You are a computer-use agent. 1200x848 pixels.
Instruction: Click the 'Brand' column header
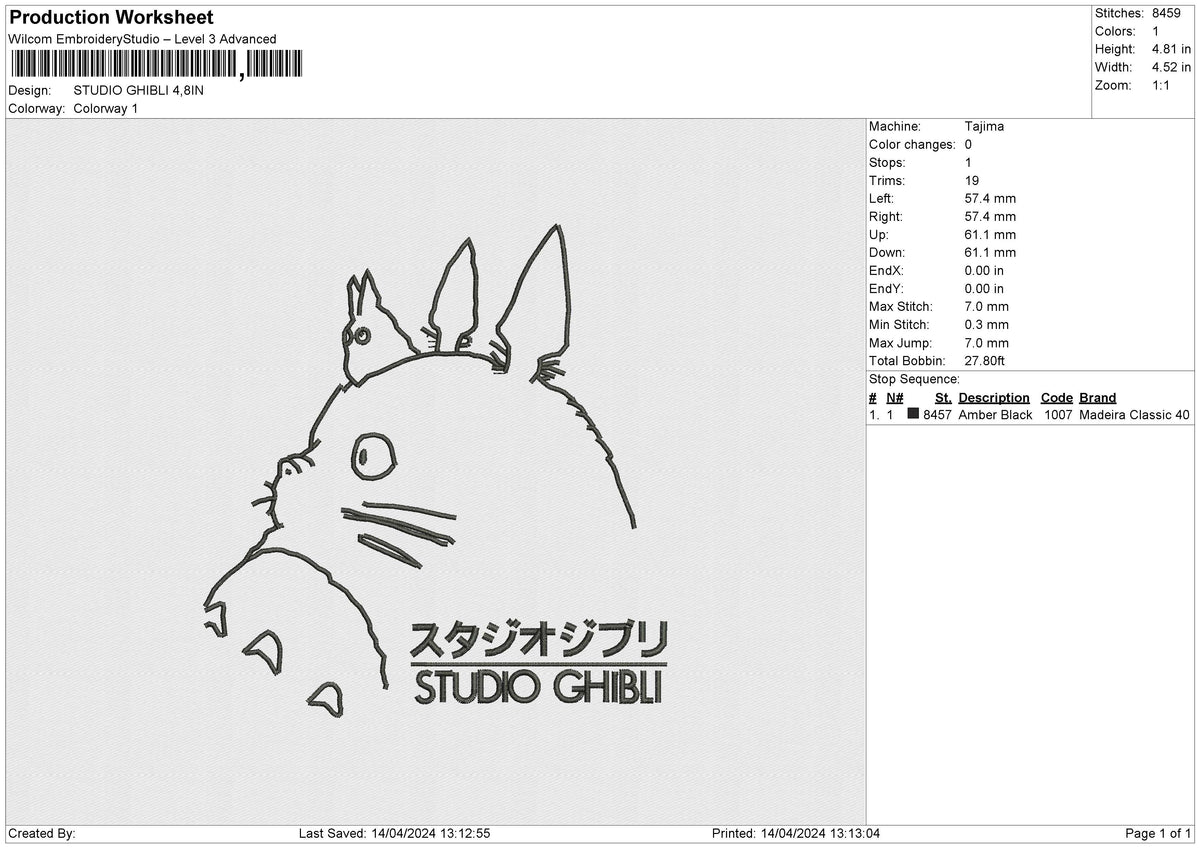(1097, 397)
